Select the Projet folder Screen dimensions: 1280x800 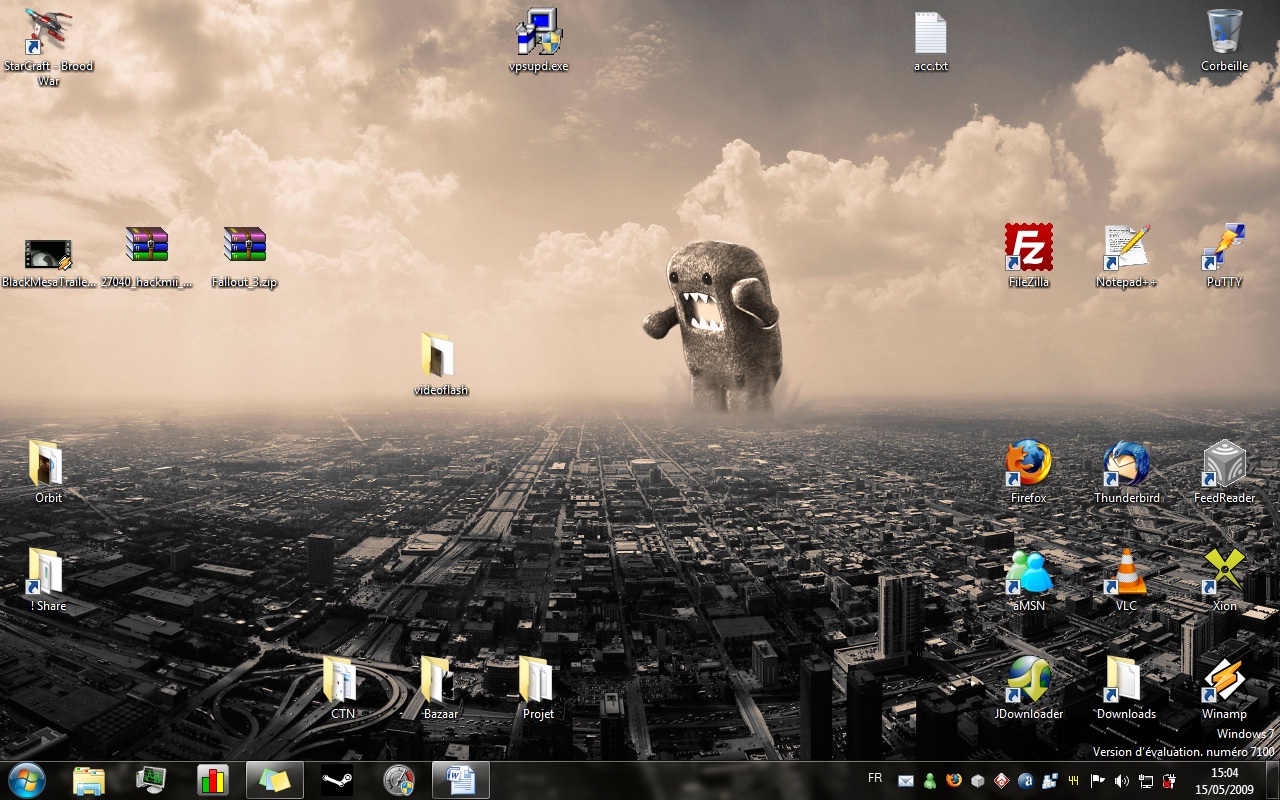pyautogui.click(x=538, y=688)
